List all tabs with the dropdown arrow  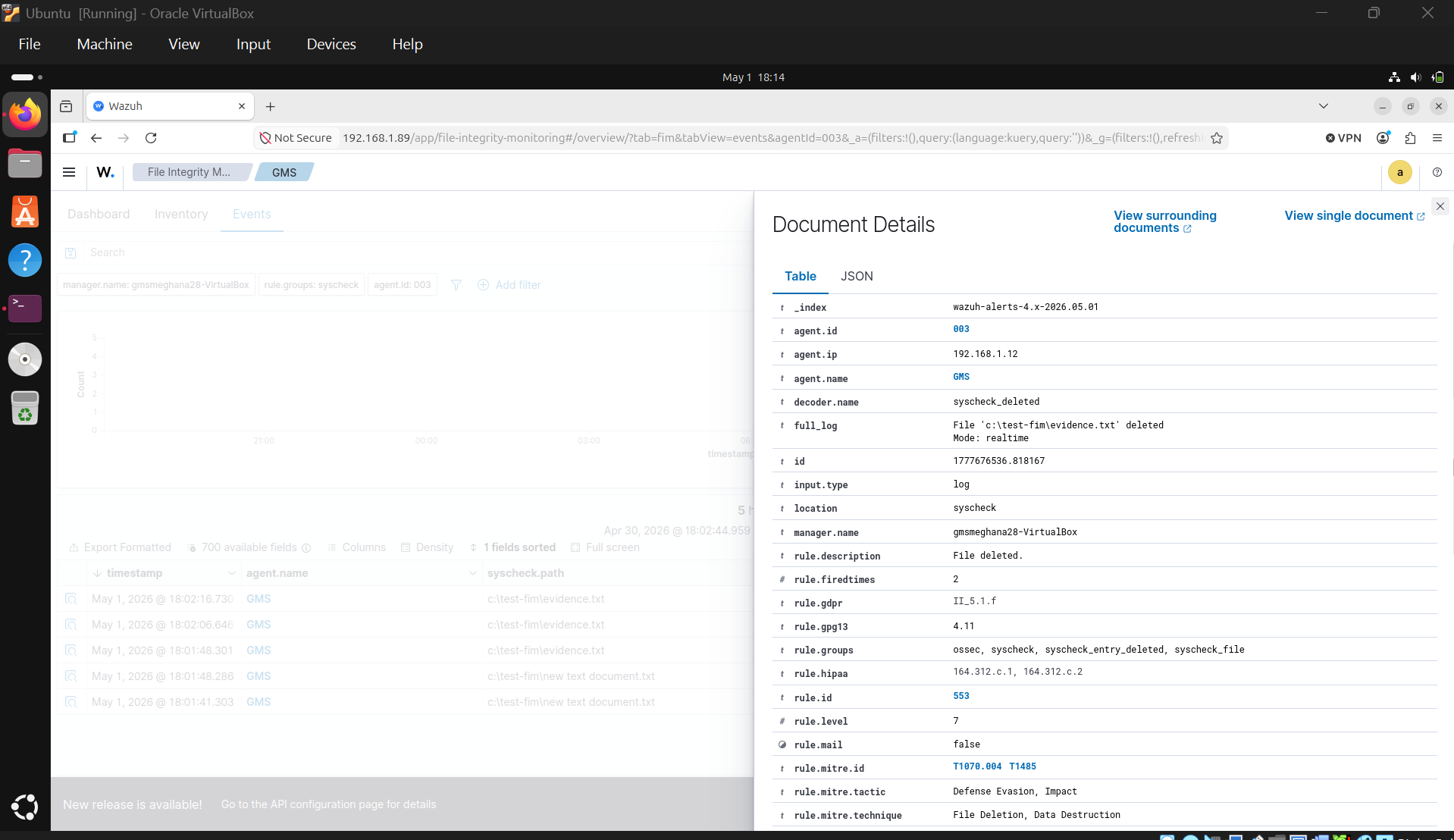click(x=1324, y=106)
